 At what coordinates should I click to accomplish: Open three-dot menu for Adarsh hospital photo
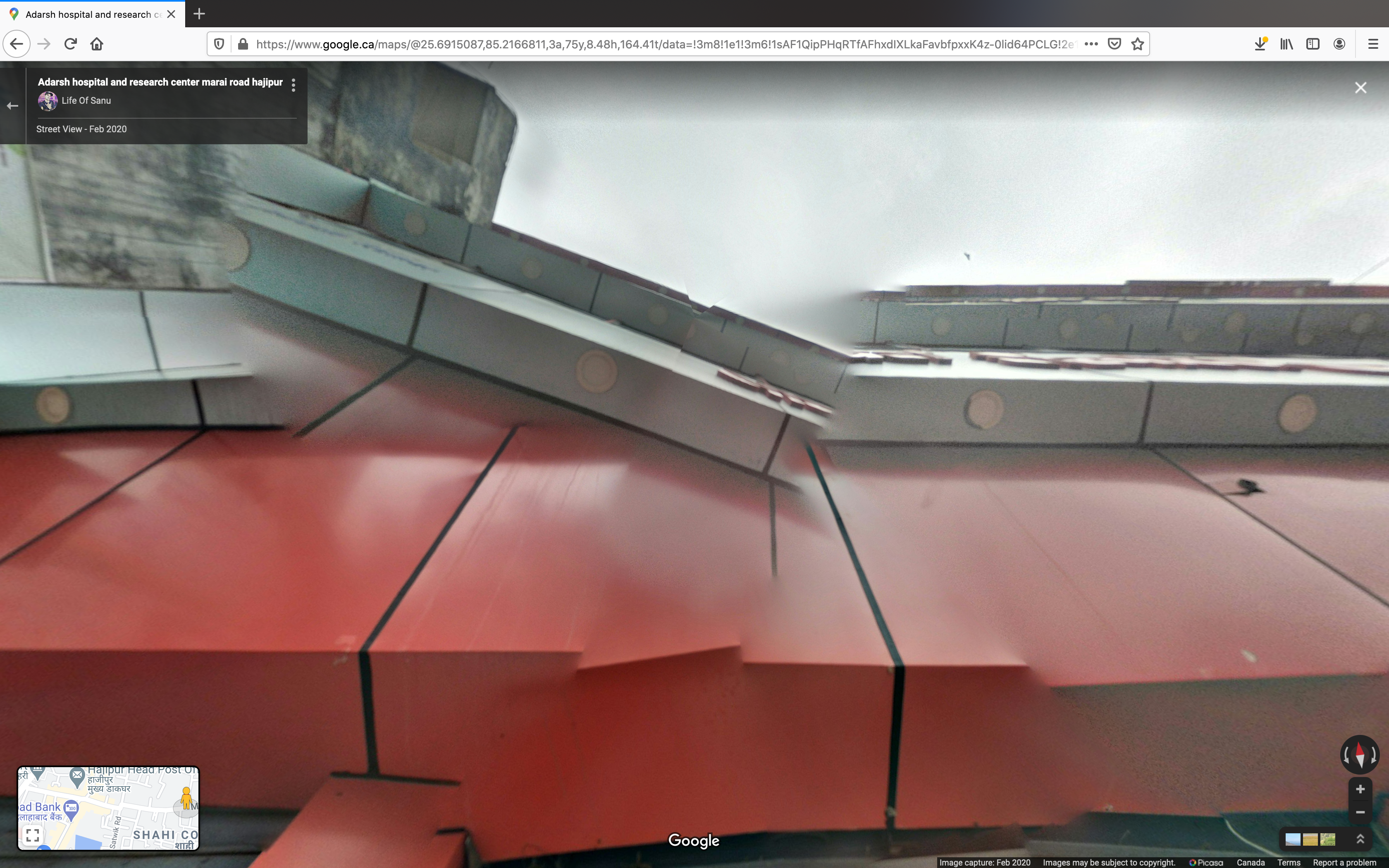(x=293, y=85)
